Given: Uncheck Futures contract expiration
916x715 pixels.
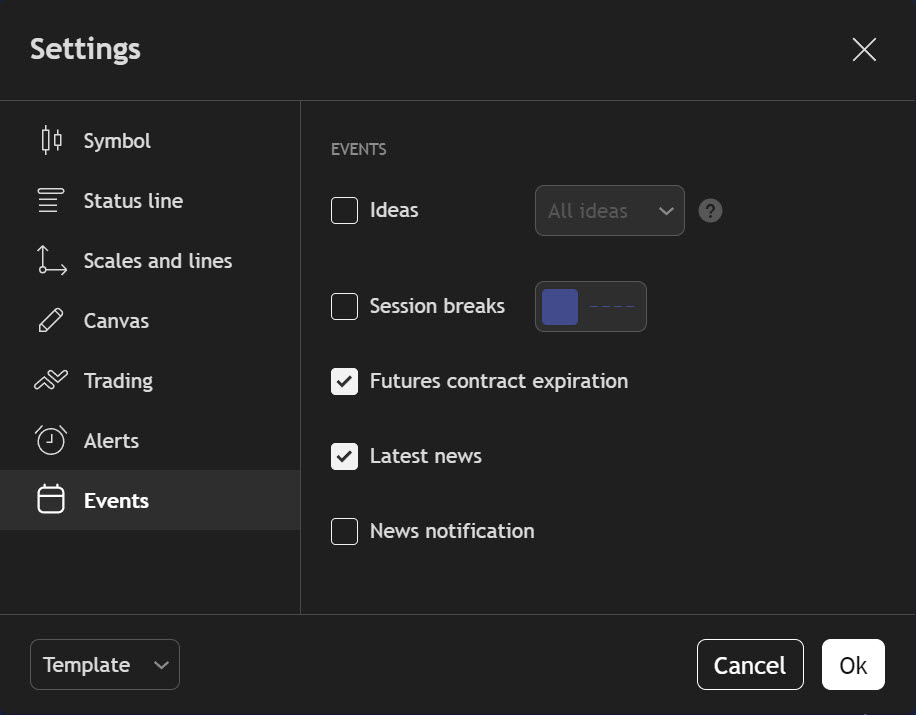Looking at the screenshot, I should [344, 381].
